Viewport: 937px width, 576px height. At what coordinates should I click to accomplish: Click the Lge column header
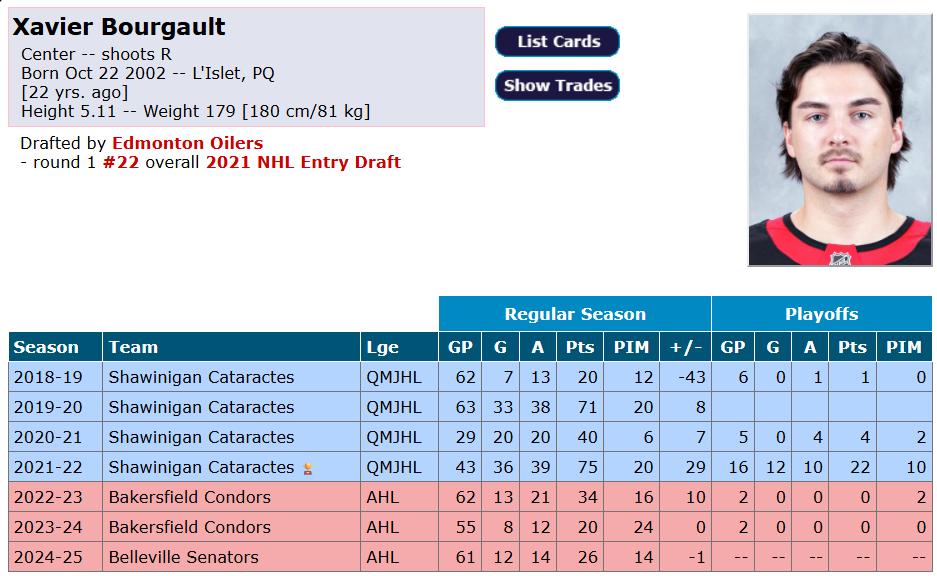point(399,347)
